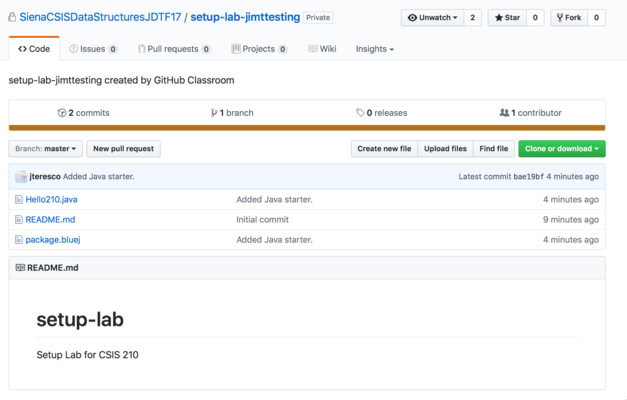View the 2 commits history
Screen dimensions: 627x400
[x=84, y=113]
